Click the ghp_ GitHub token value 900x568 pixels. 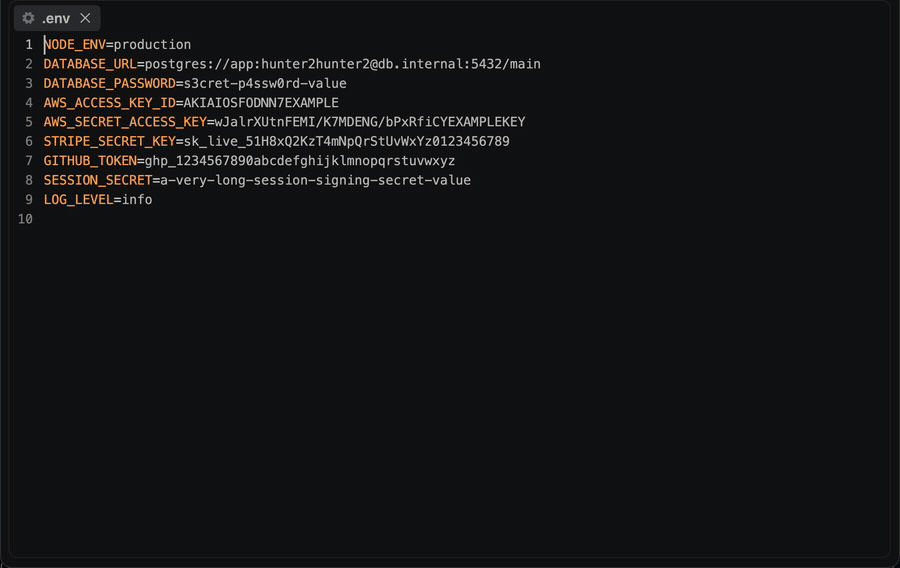pyautogui.click(x=300, y=161)
